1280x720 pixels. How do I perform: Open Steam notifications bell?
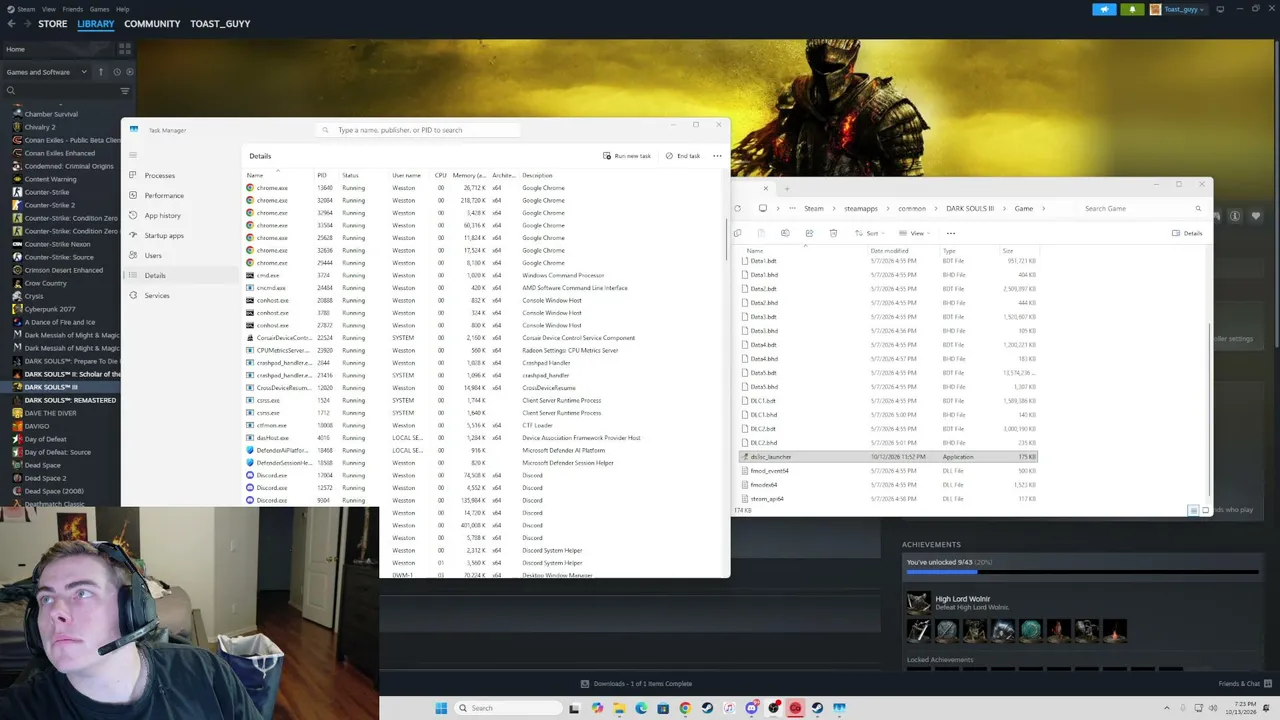(1132, 9)
